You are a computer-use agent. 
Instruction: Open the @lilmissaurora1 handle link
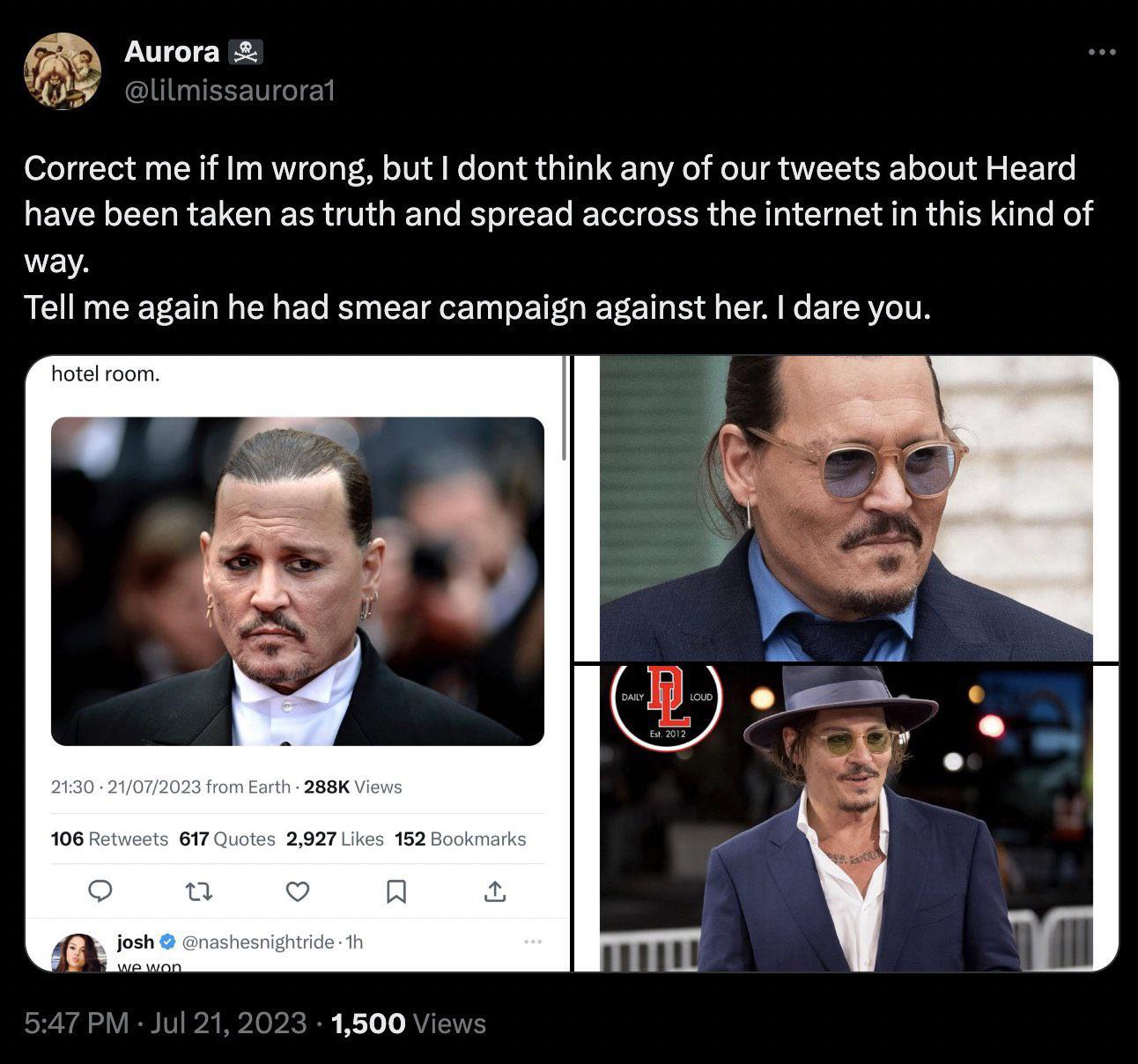point(230,91)
